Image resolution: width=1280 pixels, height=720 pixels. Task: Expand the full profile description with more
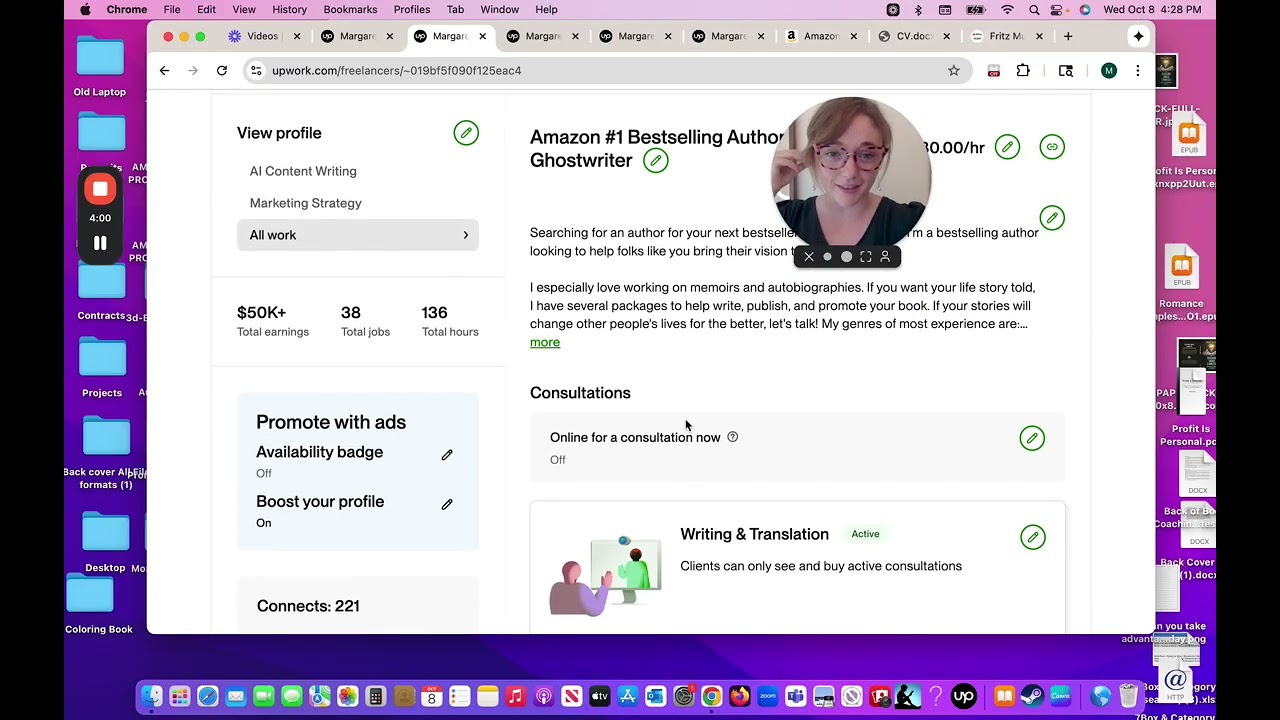tap(545, 342)
